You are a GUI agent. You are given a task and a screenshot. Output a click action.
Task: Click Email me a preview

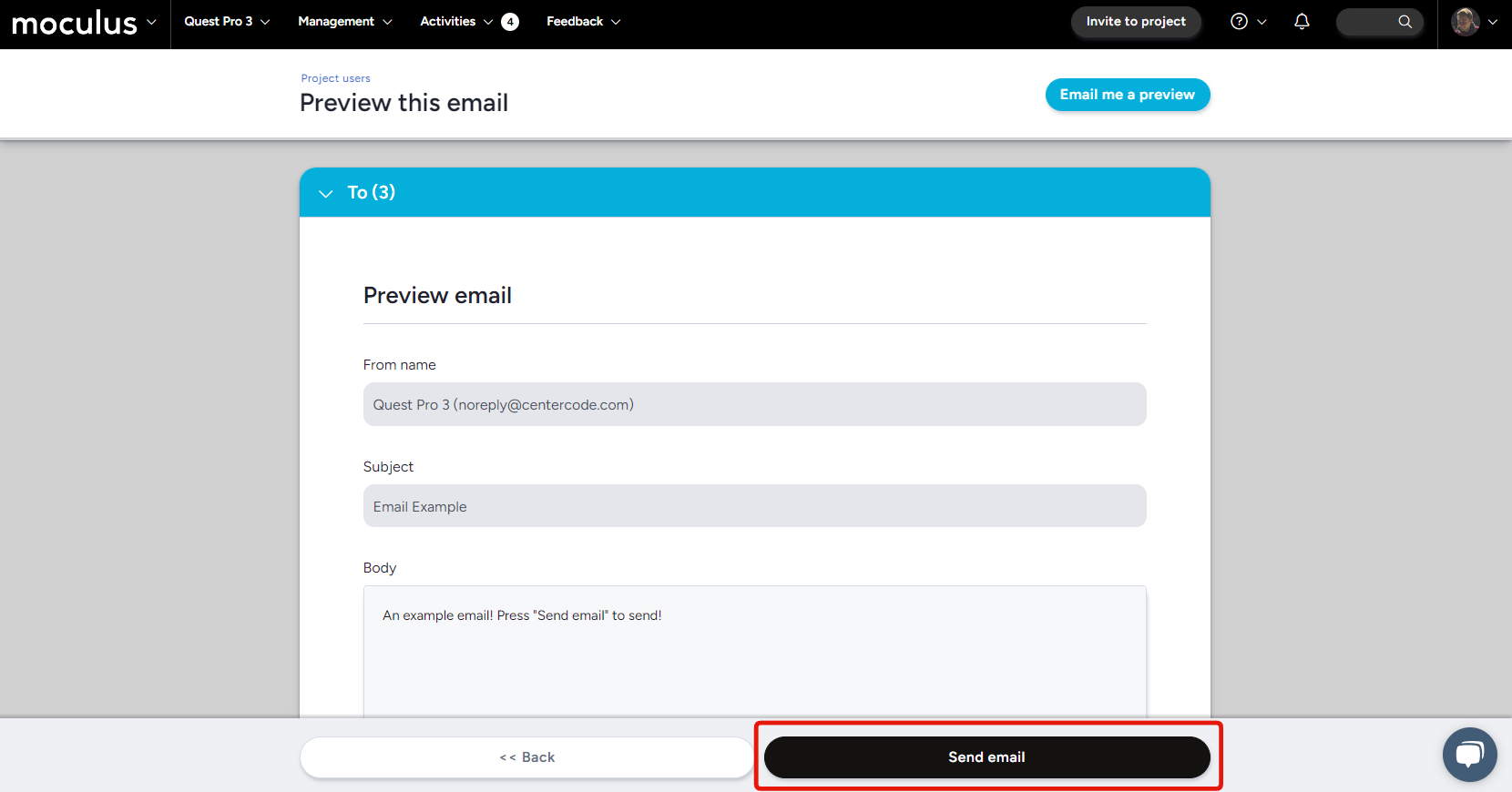(x=1127, y=95)
